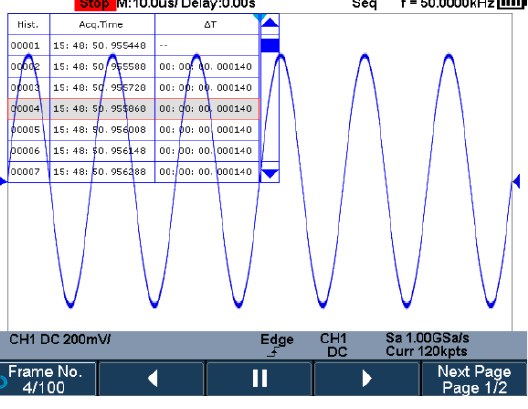Click the history list scrollbar thumb
Image resolution: width=528 pixels, height=409 pixels.
[270, 45]
